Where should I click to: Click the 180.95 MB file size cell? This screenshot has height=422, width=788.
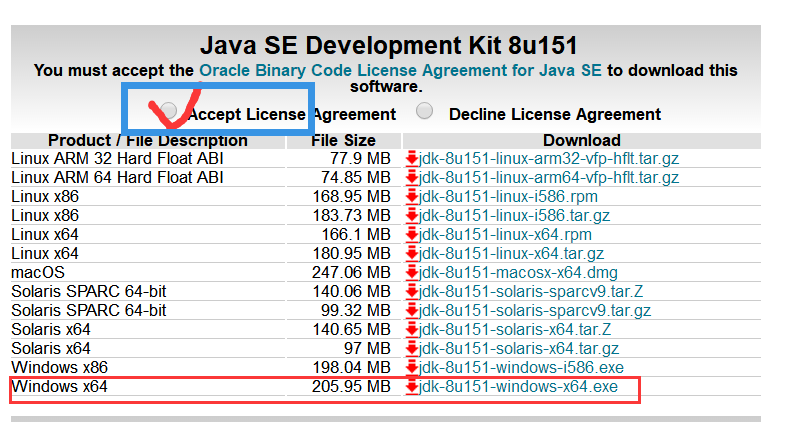point(352,254)
